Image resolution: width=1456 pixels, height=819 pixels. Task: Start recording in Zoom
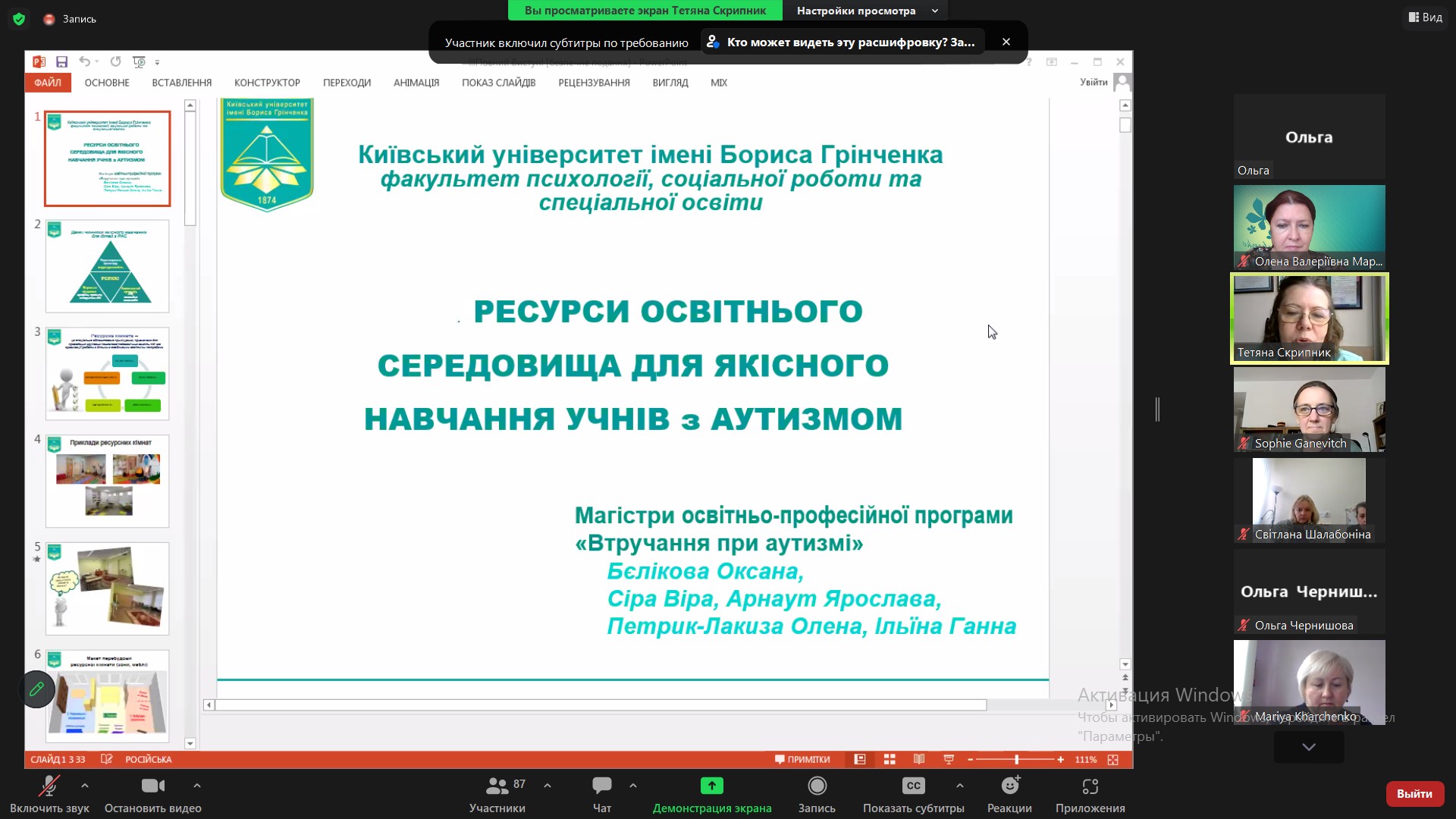point(816,792)
